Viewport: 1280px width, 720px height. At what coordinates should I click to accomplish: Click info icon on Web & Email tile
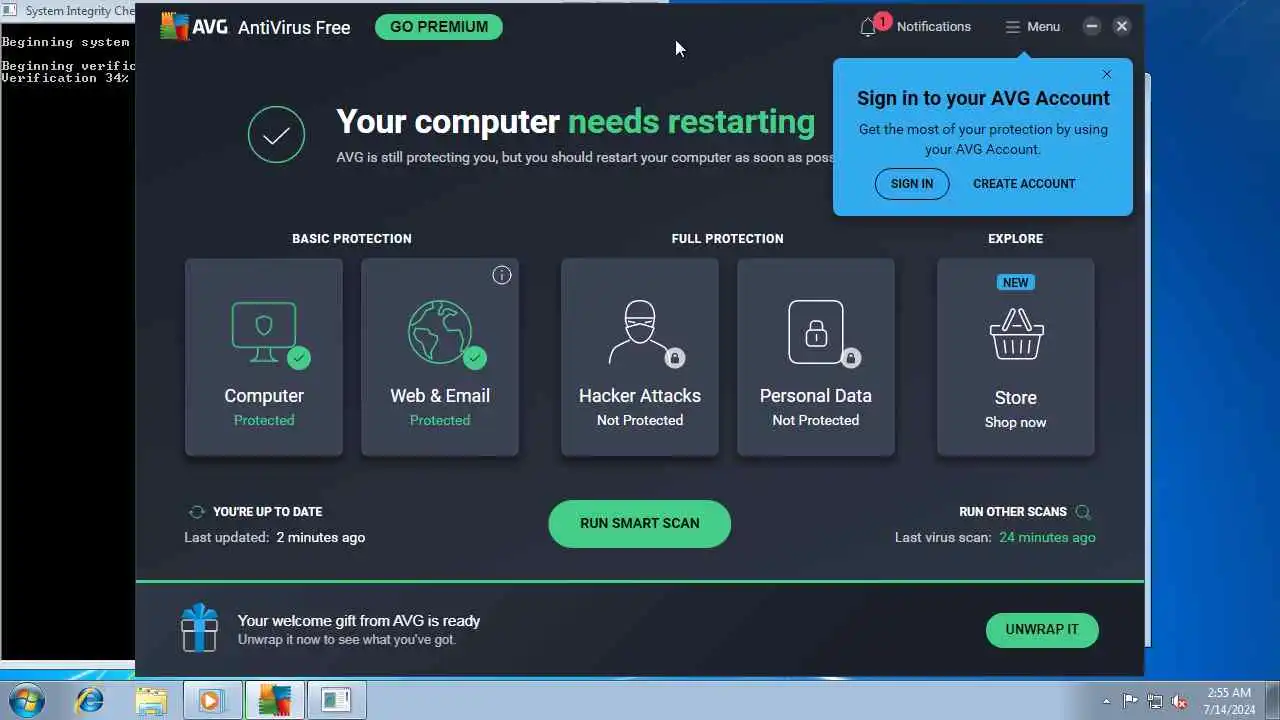502,275
